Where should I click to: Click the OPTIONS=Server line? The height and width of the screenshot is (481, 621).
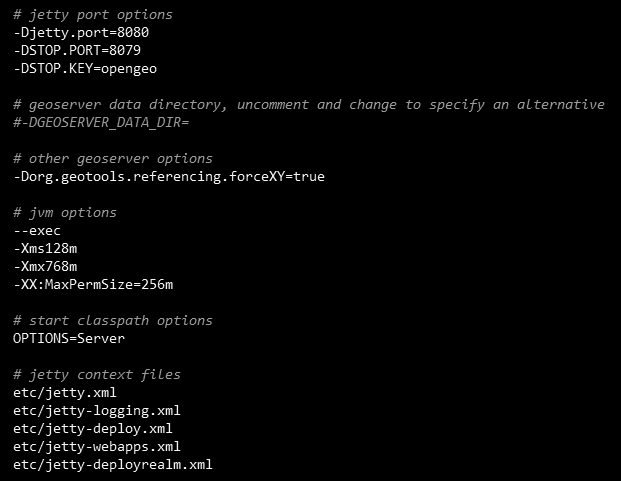(x=69, y=339)
